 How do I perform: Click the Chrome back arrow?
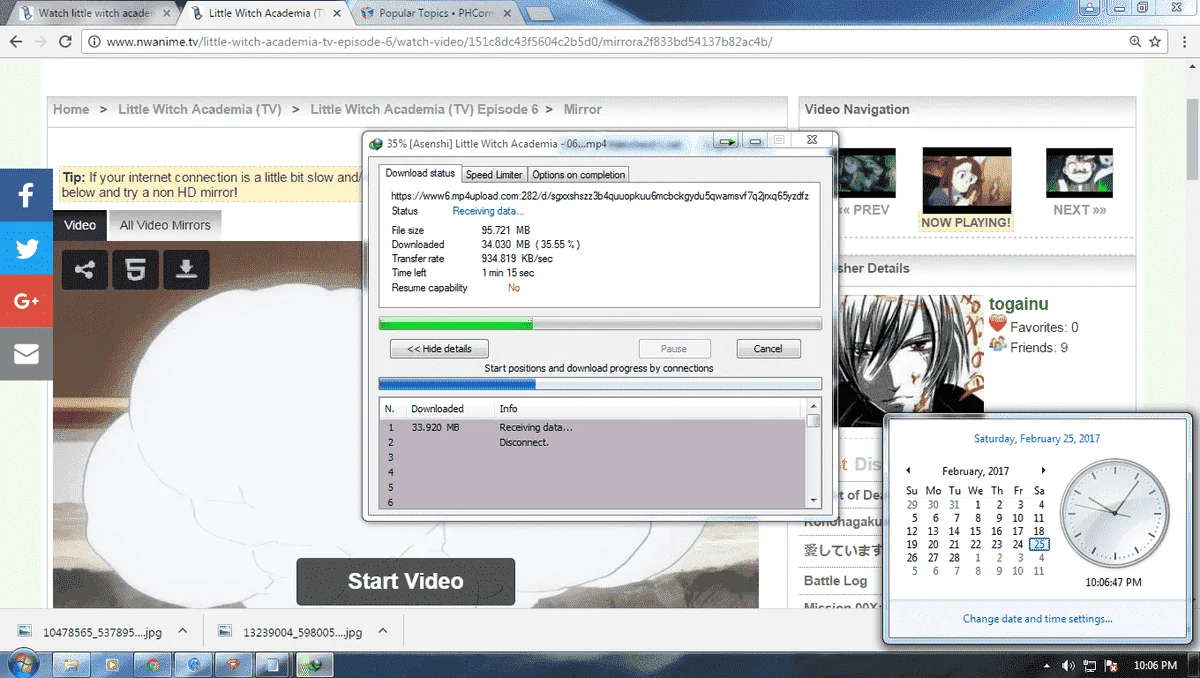15,42
